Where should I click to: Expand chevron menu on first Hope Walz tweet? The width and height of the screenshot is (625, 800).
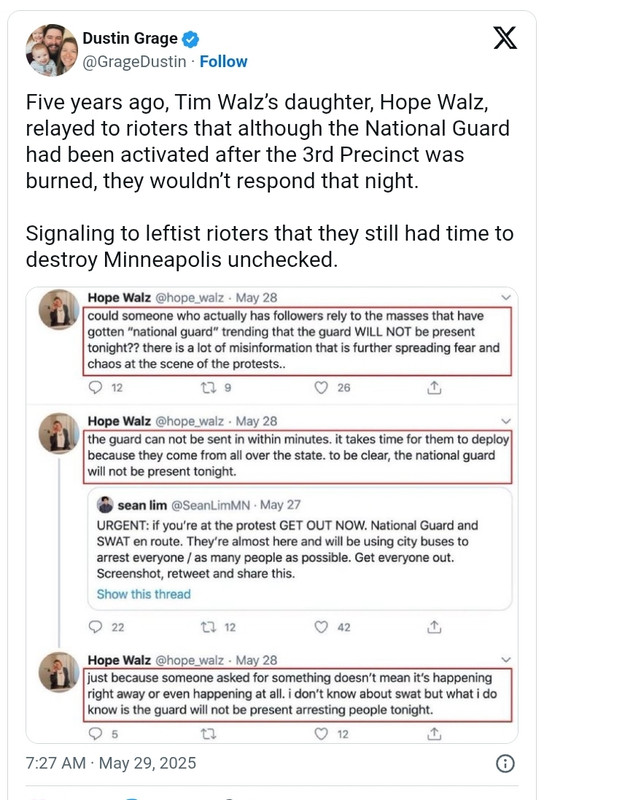coord(506,297)
